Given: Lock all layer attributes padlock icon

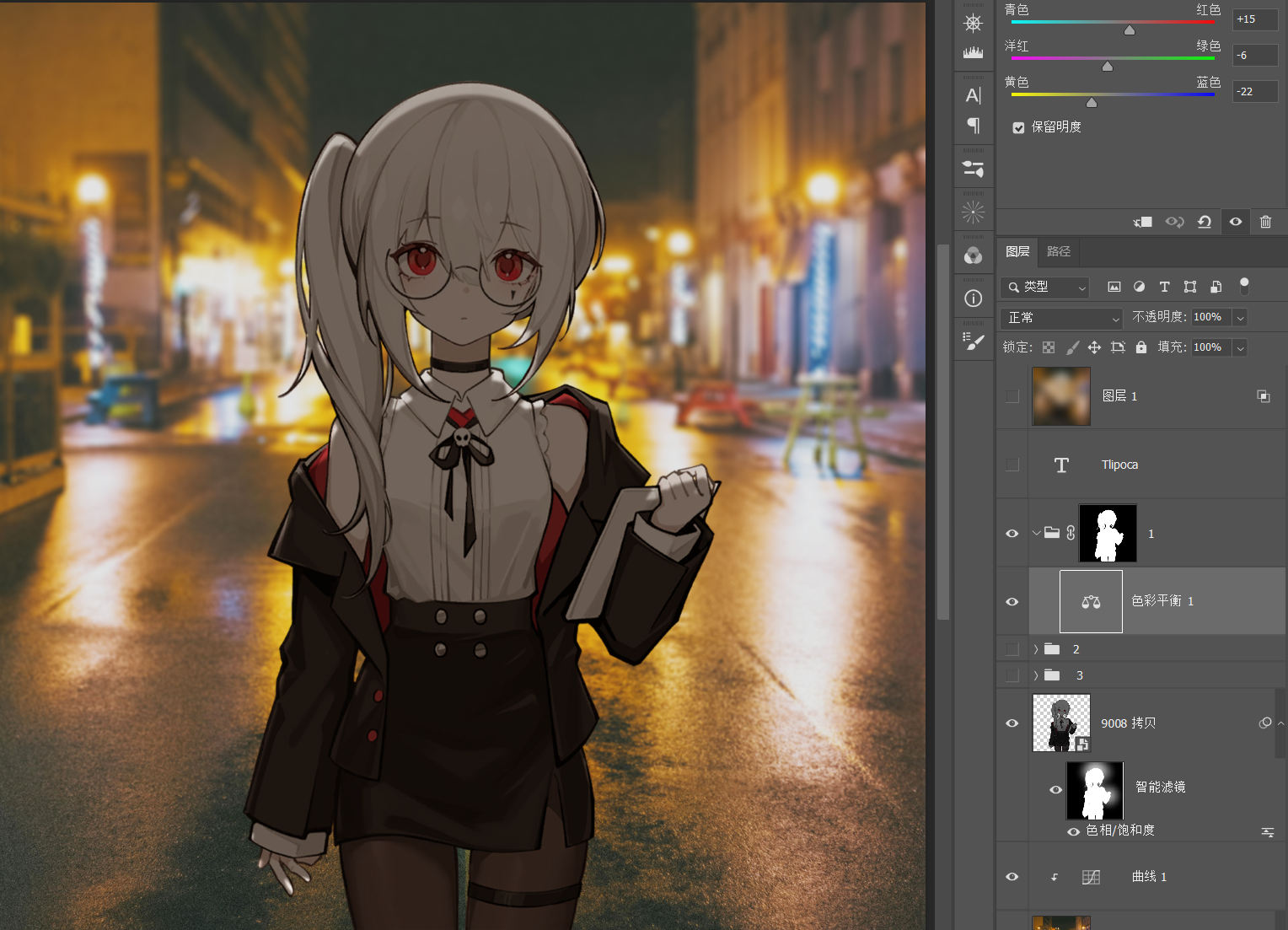Looking at the screenshot, I should coord(1141,347).
